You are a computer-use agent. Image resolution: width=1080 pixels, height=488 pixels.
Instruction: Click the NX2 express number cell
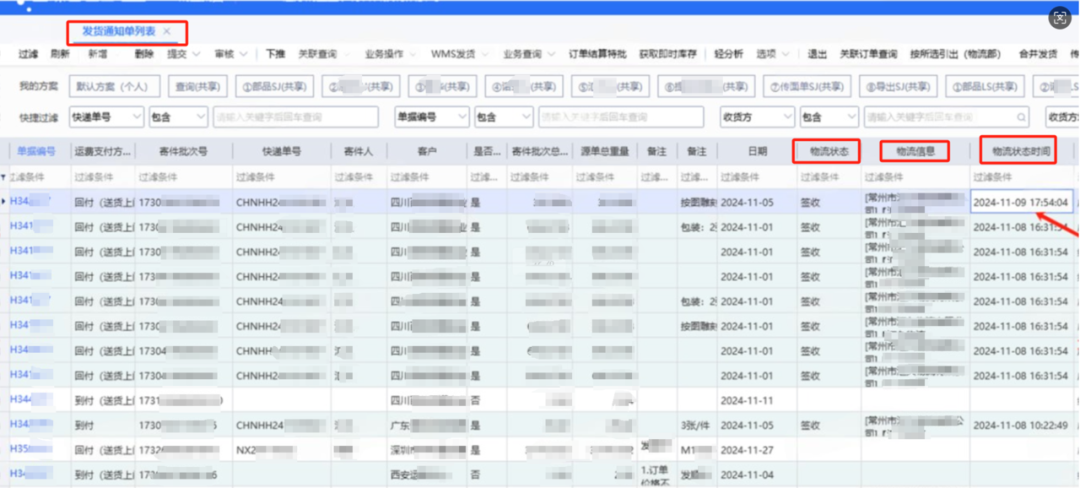281,449
